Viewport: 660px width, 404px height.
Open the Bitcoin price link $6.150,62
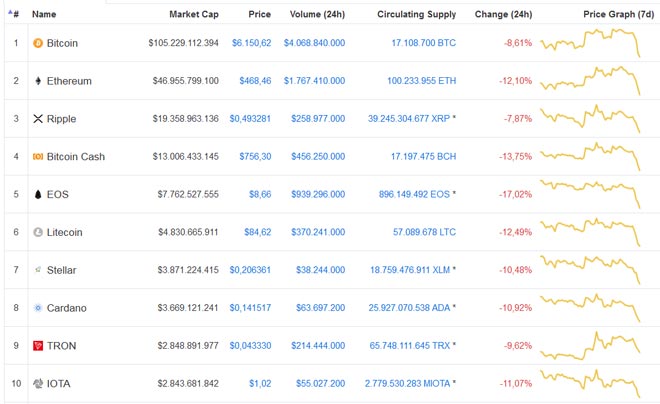251,44
